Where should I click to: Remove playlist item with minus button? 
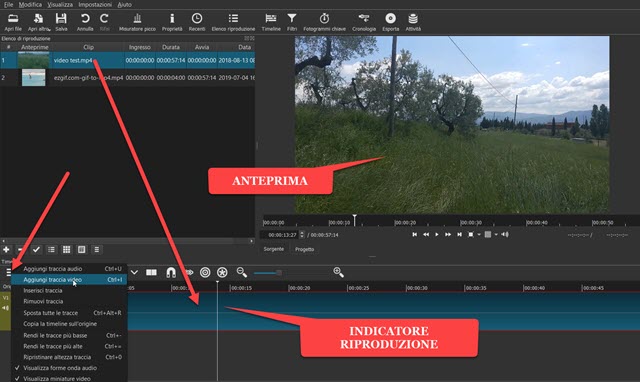click(20, 249)
